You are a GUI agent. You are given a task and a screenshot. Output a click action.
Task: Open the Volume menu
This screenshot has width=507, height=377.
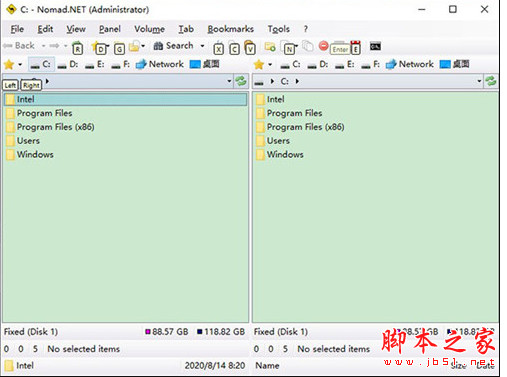[x=149, y=29]
